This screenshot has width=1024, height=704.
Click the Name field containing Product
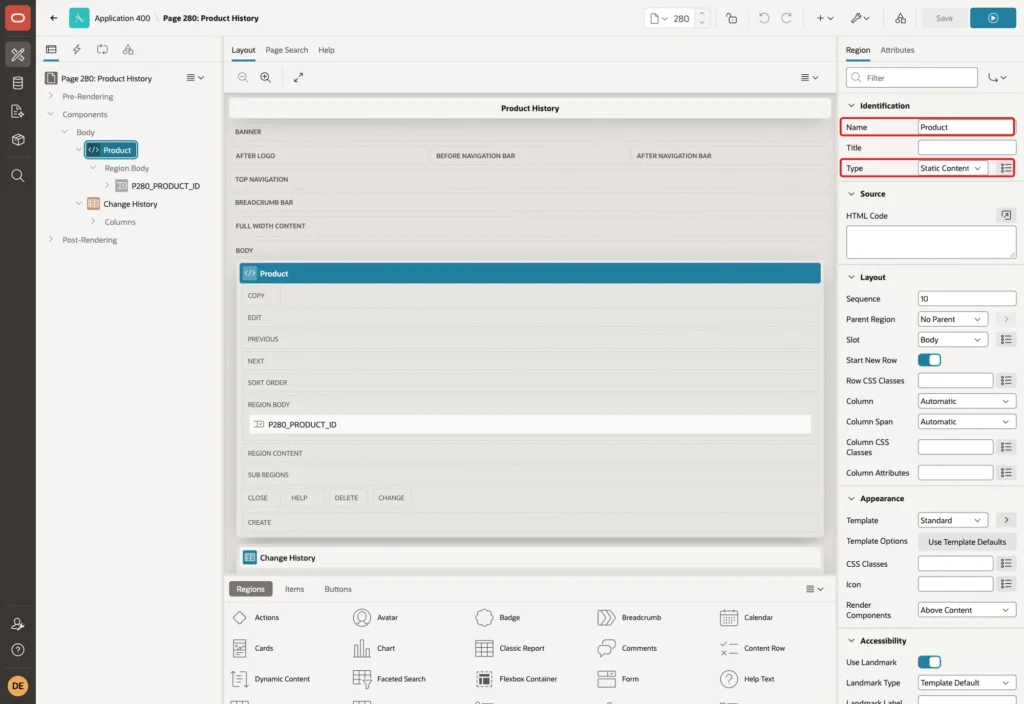[x=966, y=127]
